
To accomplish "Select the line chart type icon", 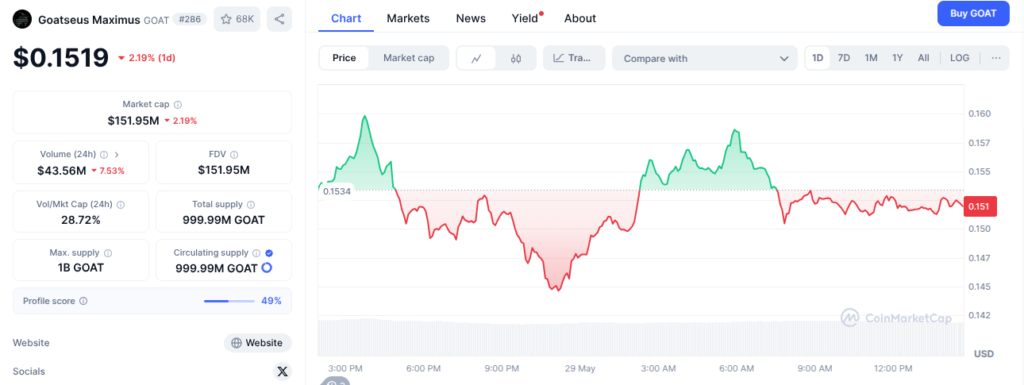I will [x=476, y=58].
